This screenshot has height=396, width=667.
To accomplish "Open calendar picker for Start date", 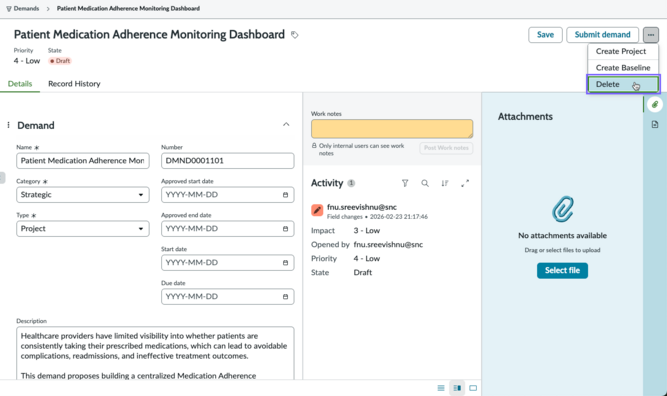I will pyautogui.click(x=285, y=263).
